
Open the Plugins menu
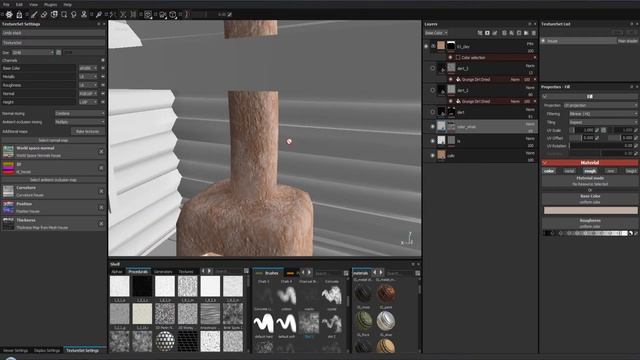tap(51, 4)
